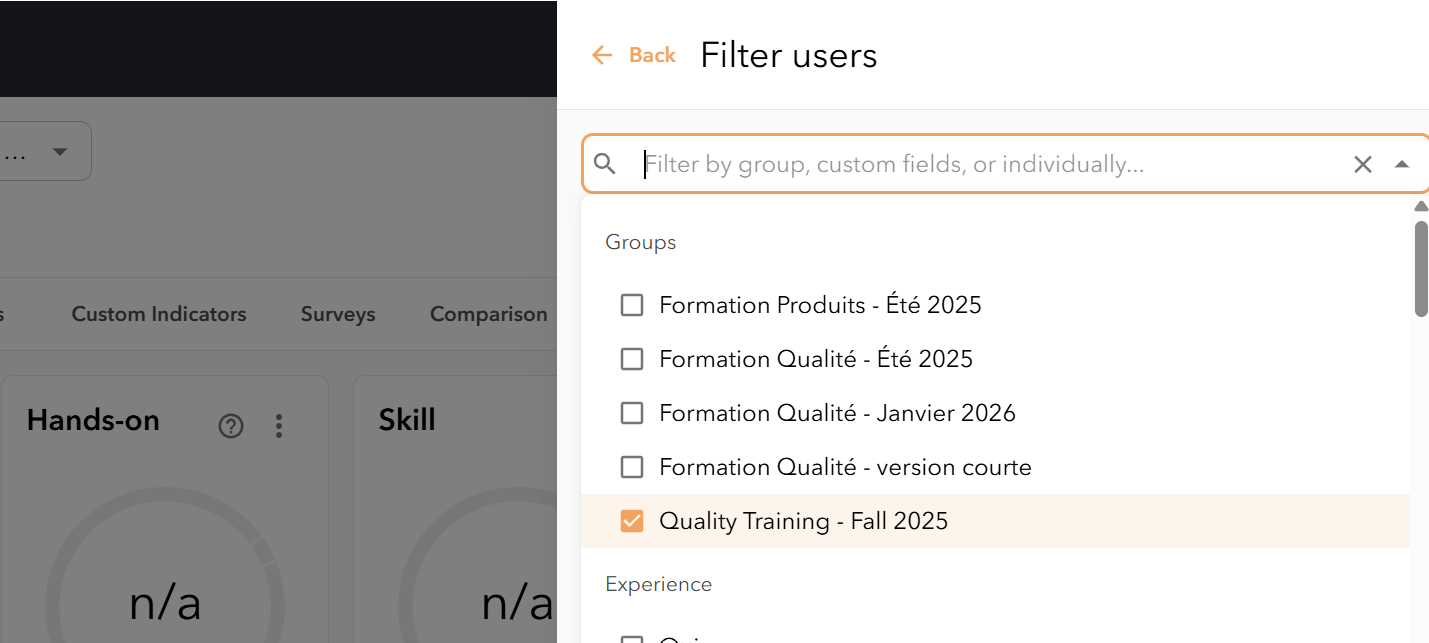Open the Surveys tab
This screenshot has width=1429, height=643.
coord(338,314)
